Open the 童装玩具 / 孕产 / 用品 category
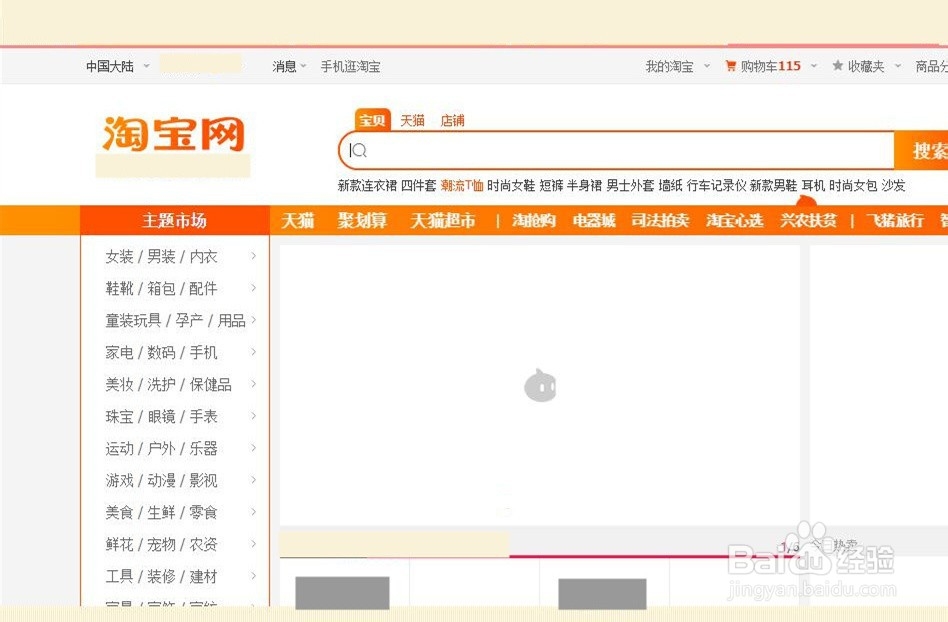This screenshot has height=622, width=948. 175,320
